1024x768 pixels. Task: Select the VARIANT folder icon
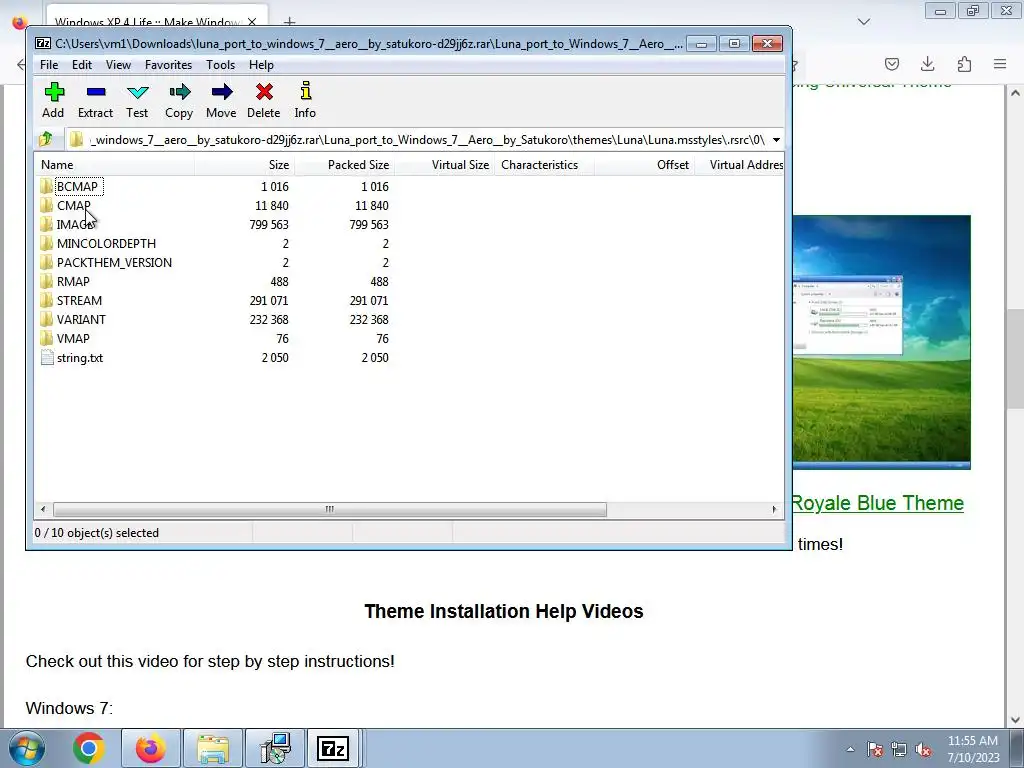tap(46, 319)
